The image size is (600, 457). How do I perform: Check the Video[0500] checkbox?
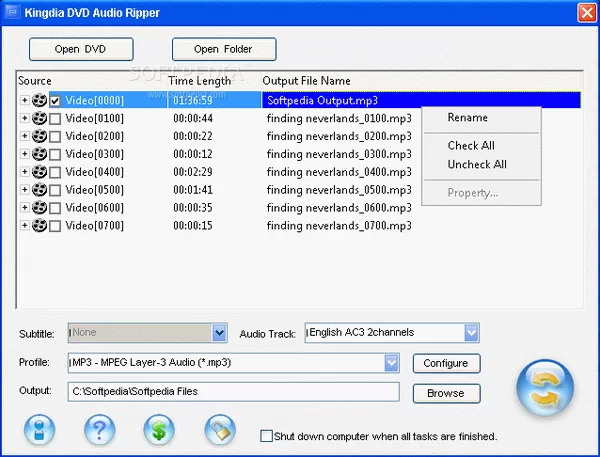tap(55, 190)
